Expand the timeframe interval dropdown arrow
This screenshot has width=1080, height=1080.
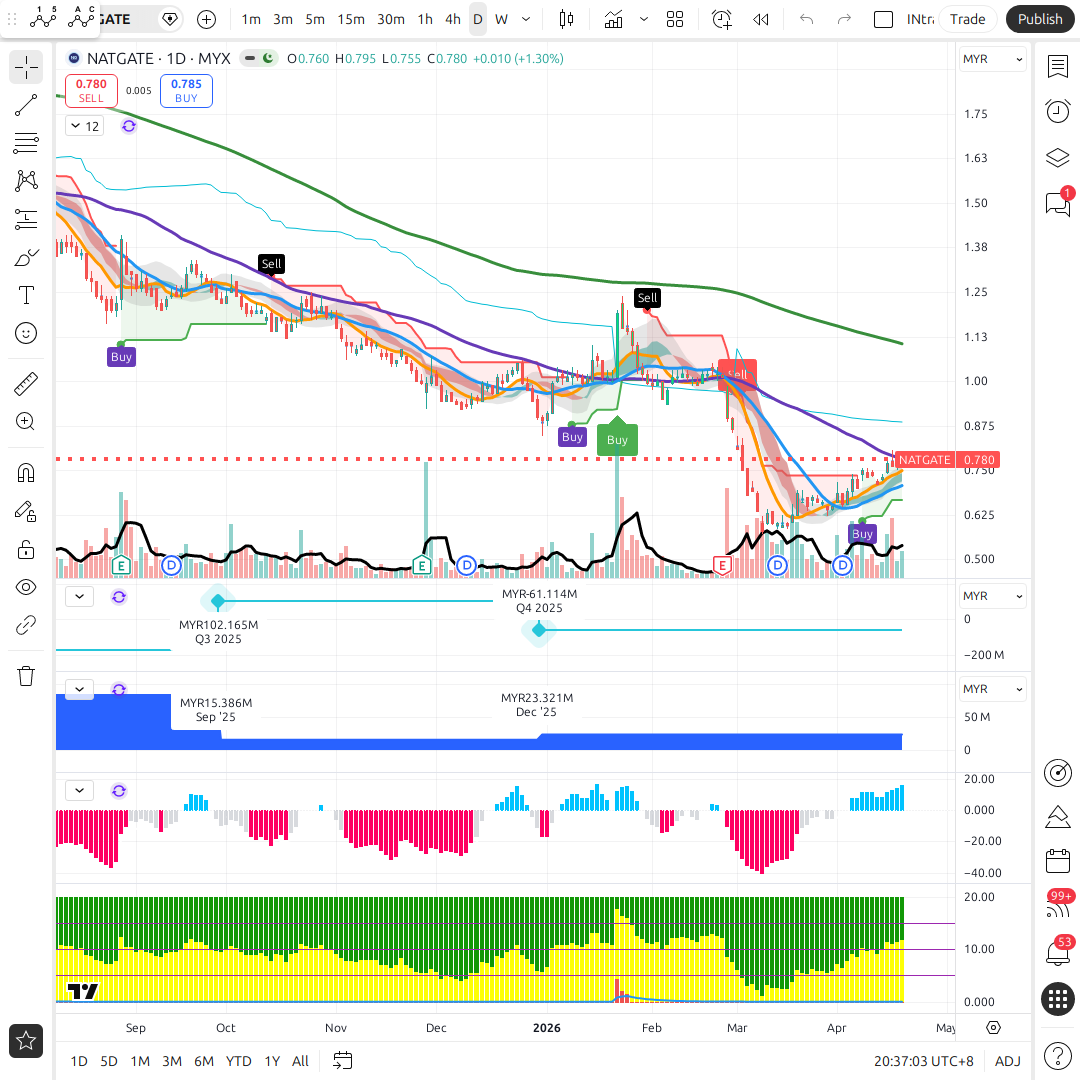click(x=527, y=19)
